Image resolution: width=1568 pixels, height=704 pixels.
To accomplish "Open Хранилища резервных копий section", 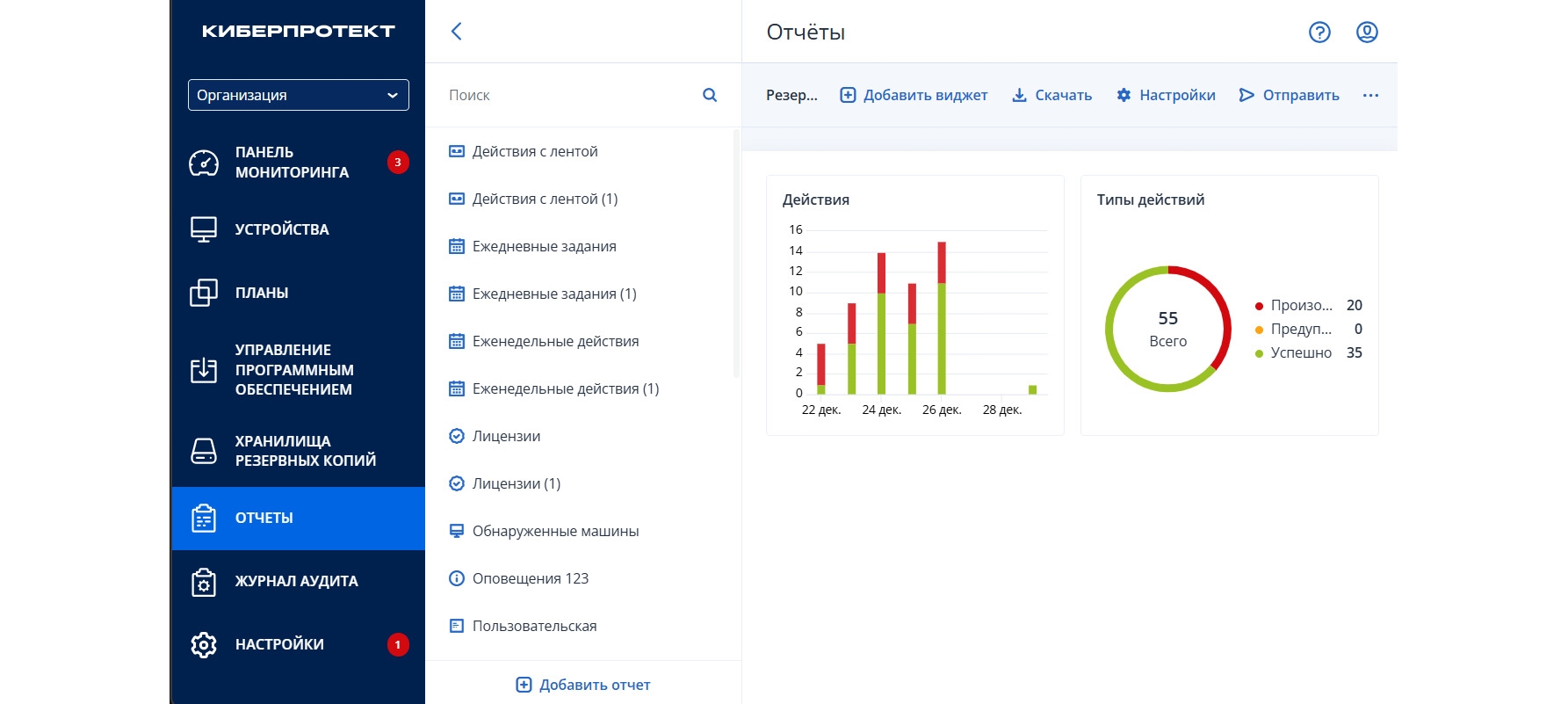I will click(x=299, y=451).
